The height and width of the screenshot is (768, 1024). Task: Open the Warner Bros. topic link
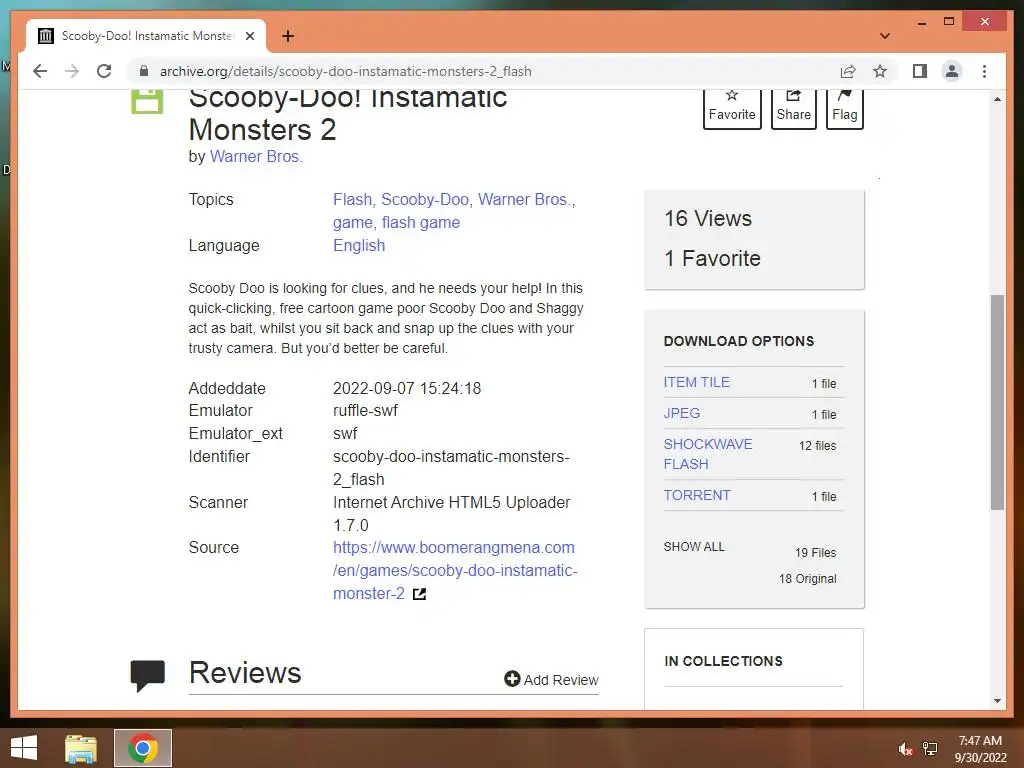pos(526,199)
